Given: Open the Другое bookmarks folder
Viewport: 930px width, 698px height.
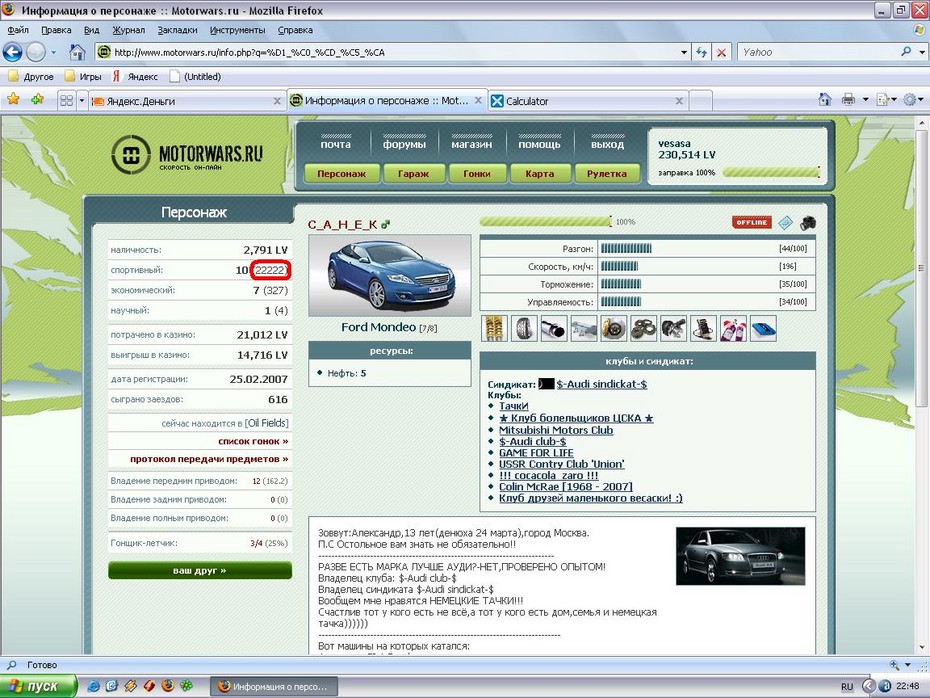Looking at the screenshot, I should point(31,77).
